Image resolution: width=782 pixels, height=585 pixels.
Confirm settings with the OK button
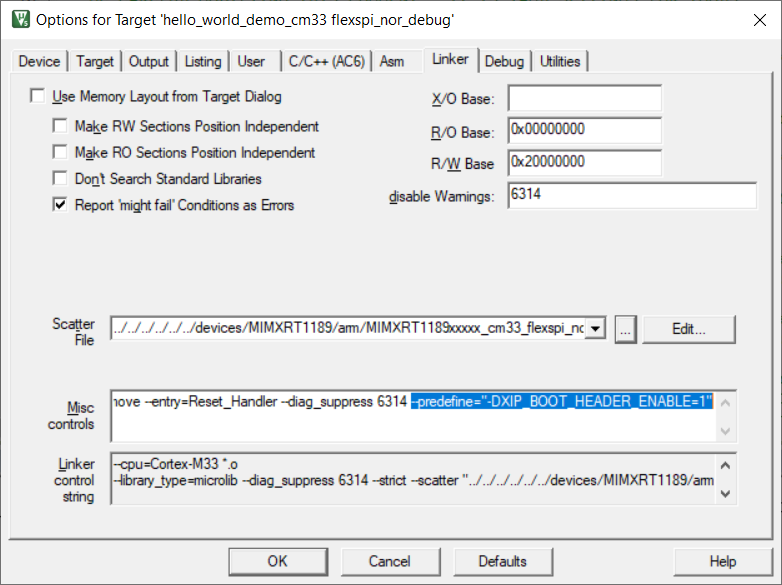[x=277, y=561]
